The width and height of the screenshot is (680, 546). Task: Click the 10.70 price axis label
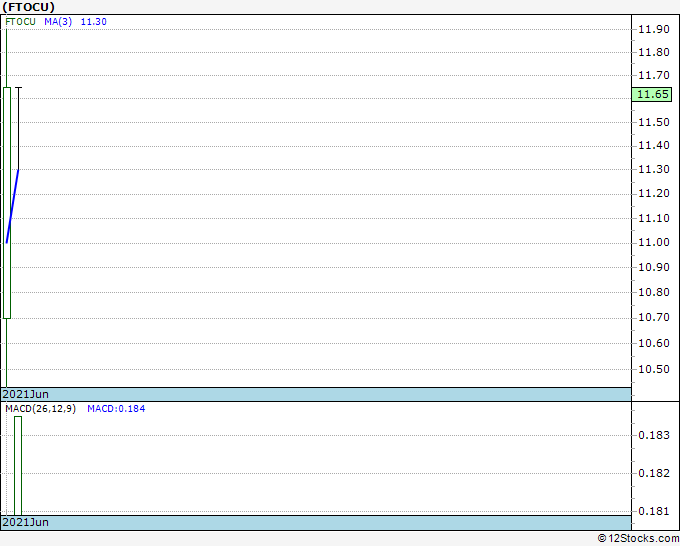(654, 317)
